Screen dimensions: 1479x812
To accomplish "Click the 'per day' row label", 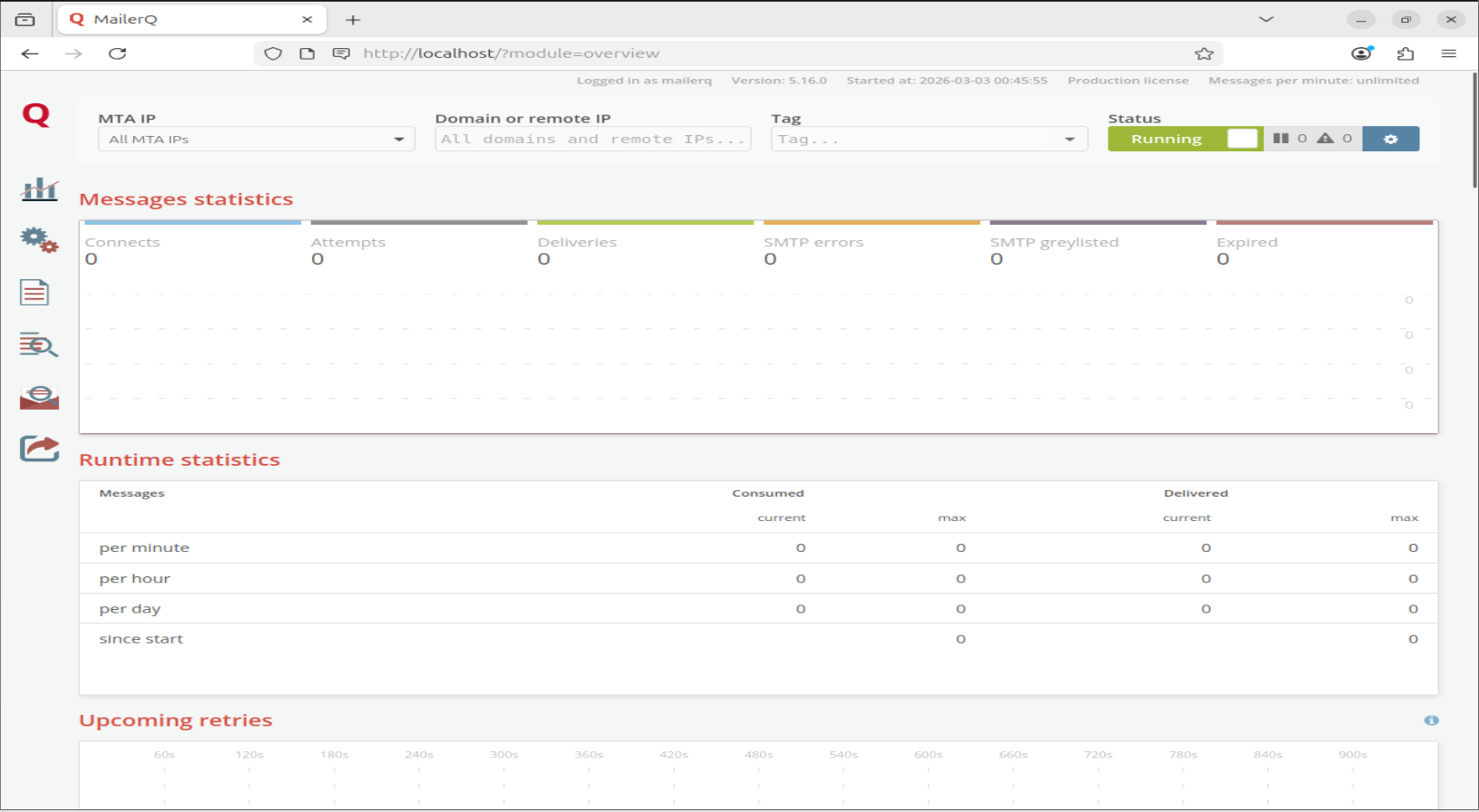I will click(130, 609).
